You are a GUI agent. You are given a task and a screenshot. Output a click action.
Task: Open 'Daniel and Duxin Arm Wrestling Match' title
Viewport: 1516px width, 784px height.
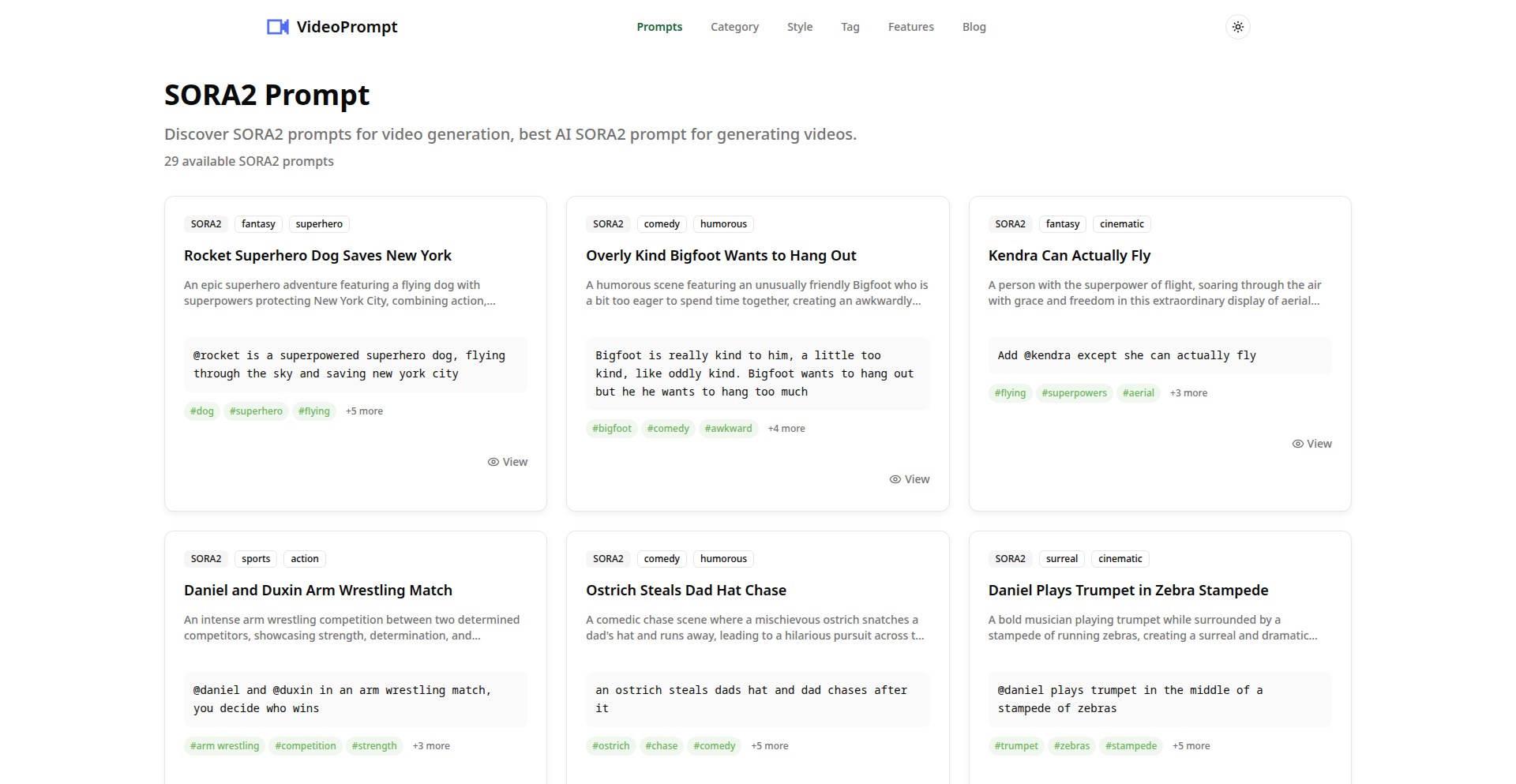tap(317, 591)
